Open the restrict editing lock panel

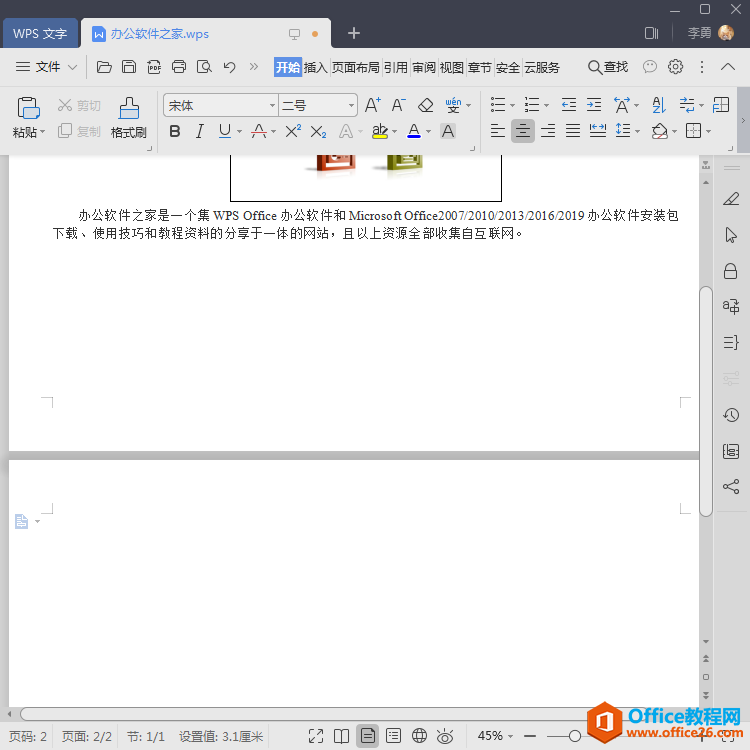[730, 271]
